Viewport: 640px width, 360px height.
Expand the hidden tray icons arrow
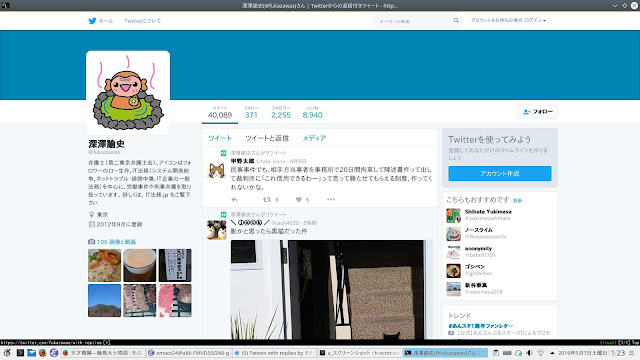(552, 353)
